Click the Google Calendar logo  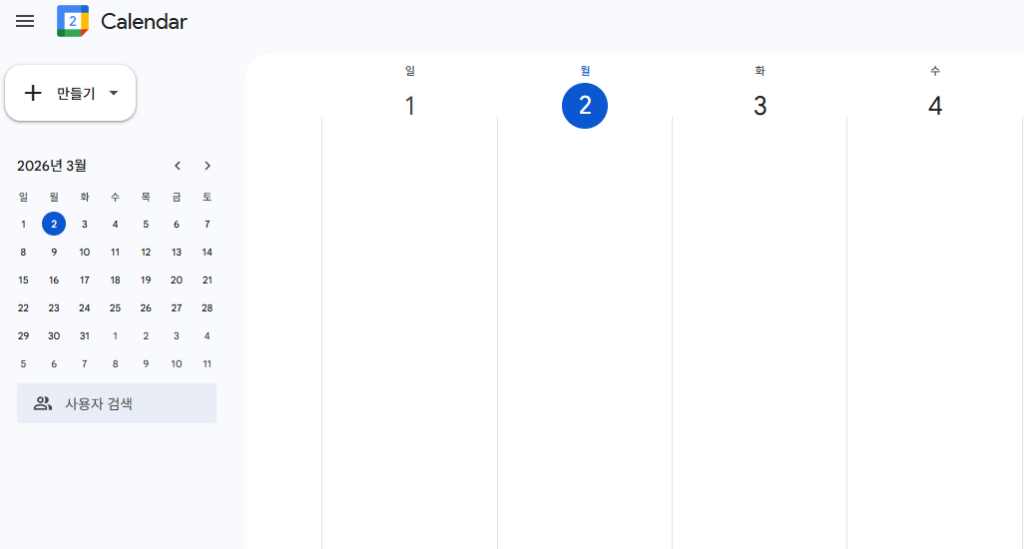click(72, 21)
